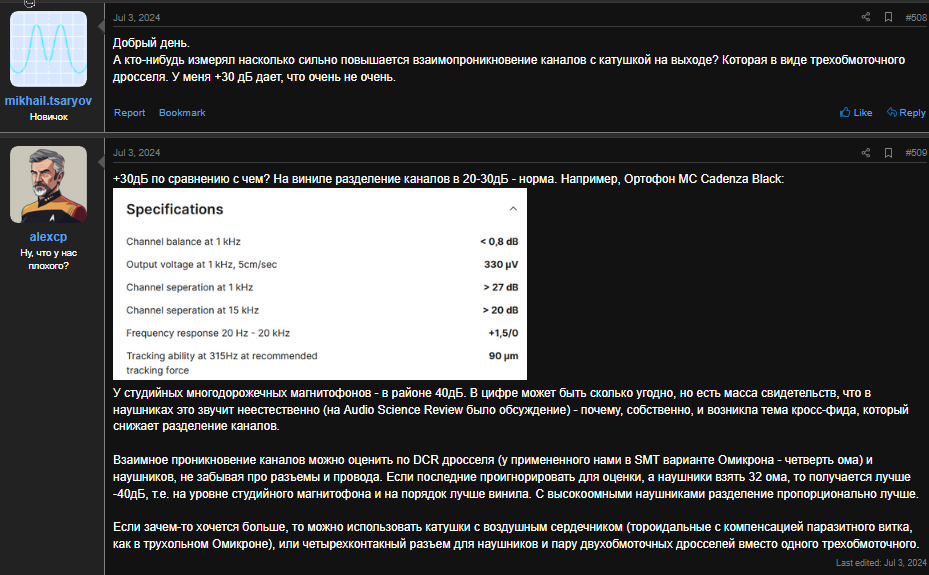Open permalink #508
929x575 pixels.
916,18
